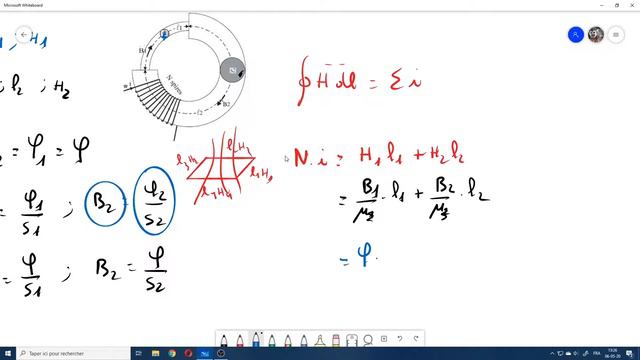640x360 pixels.
Task: Click the network tray icon
Action: (x=560, y=353)
